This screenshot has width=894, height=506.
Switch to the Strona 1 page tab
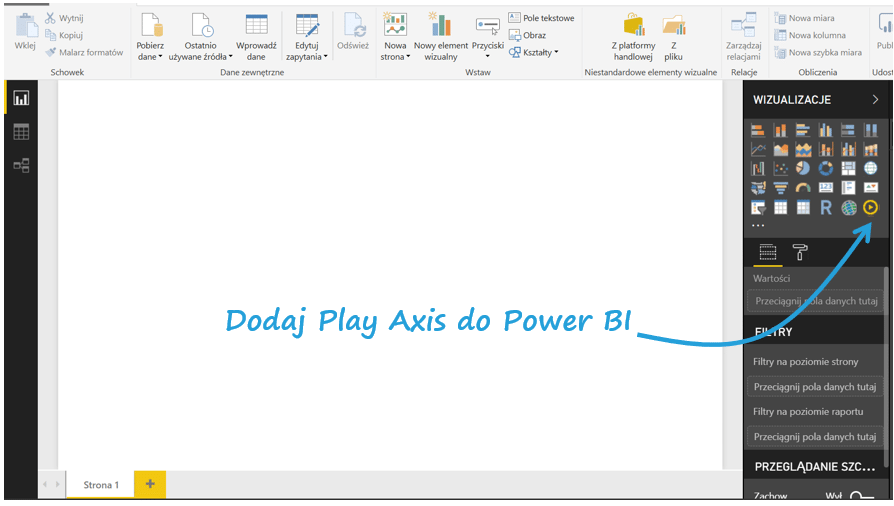click(101, 485)
